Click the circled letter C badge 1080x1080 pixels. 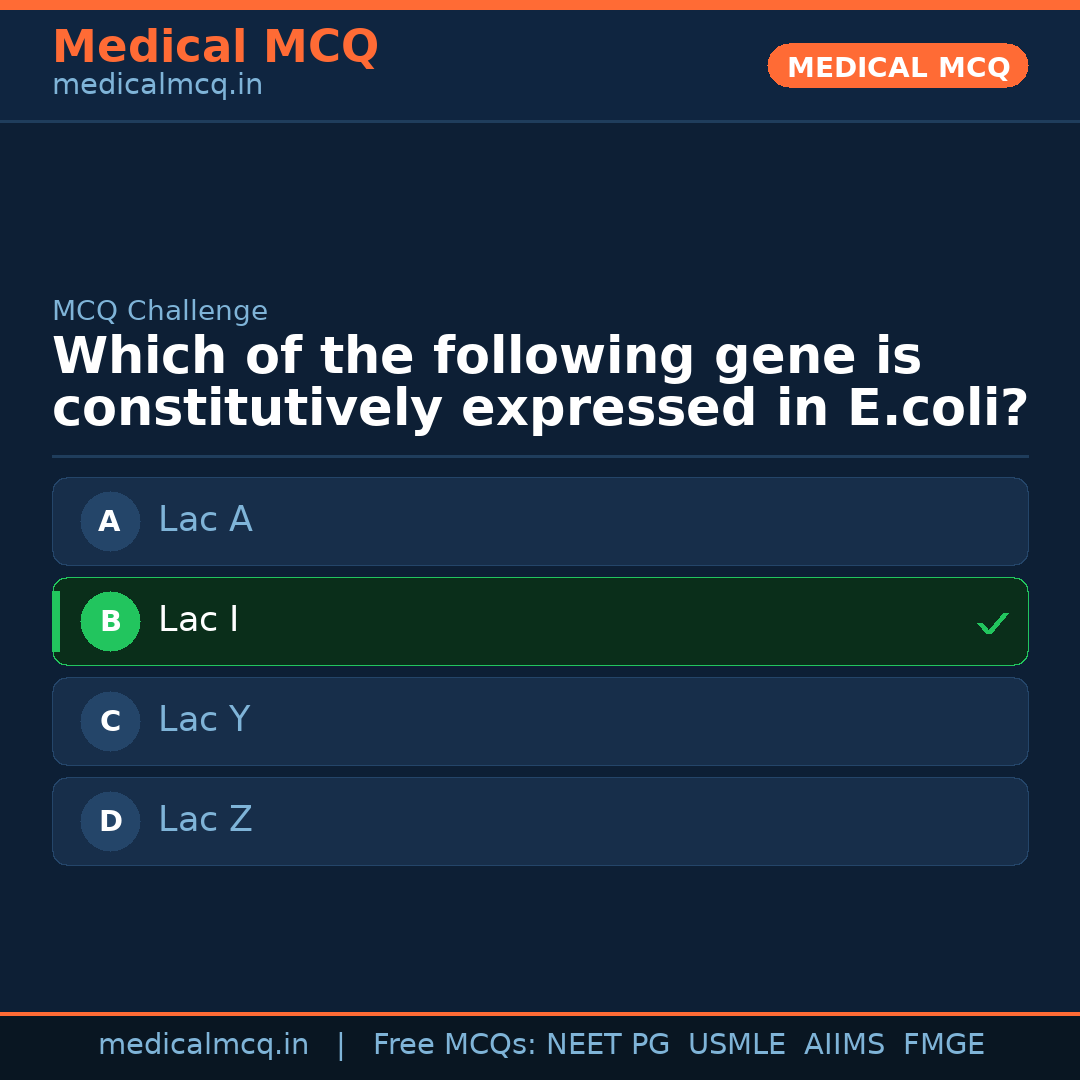click(110, 721)
